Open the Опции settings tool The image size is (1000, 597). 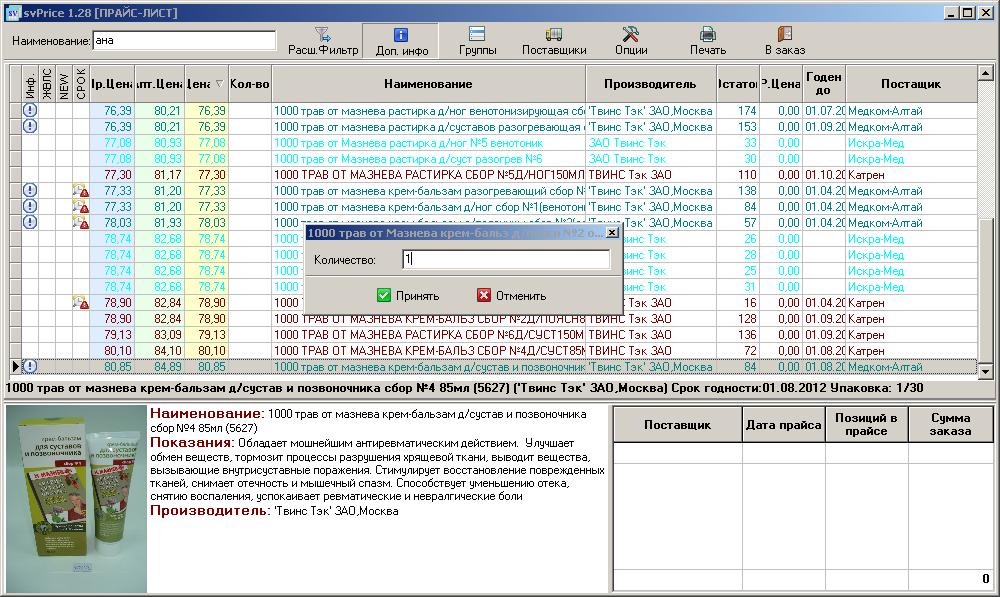(x=631, y=41)
